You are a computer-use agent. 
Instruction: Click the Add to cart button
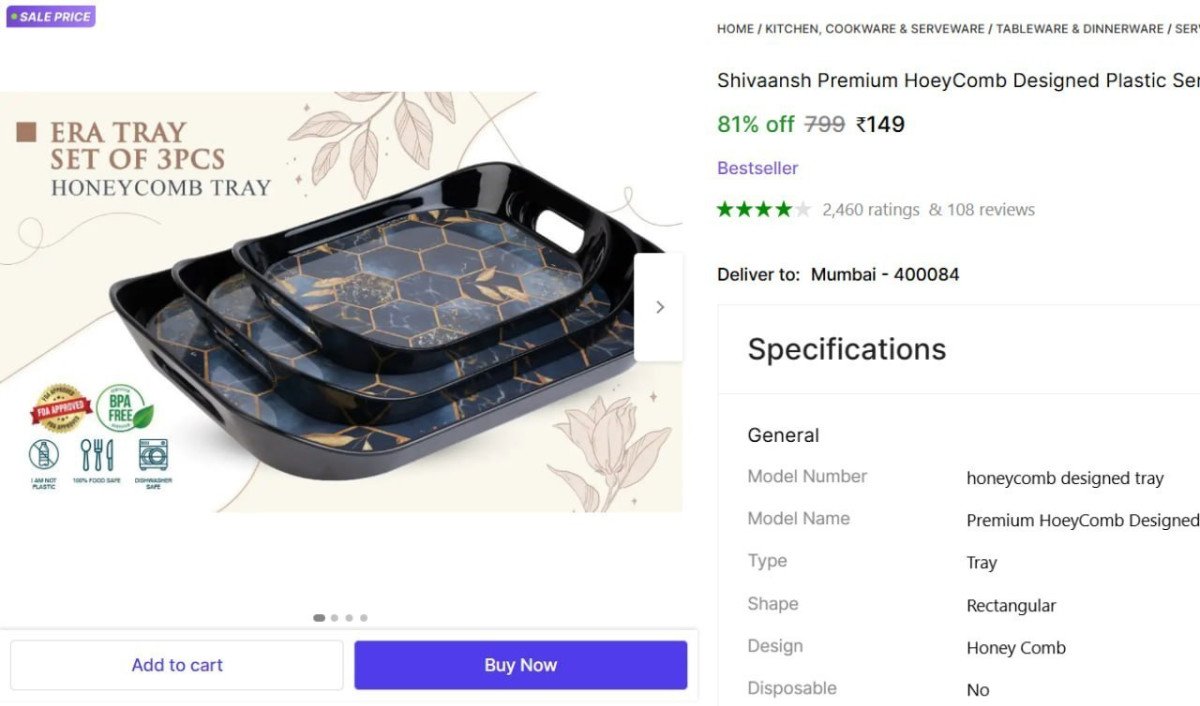click(177, 664)
